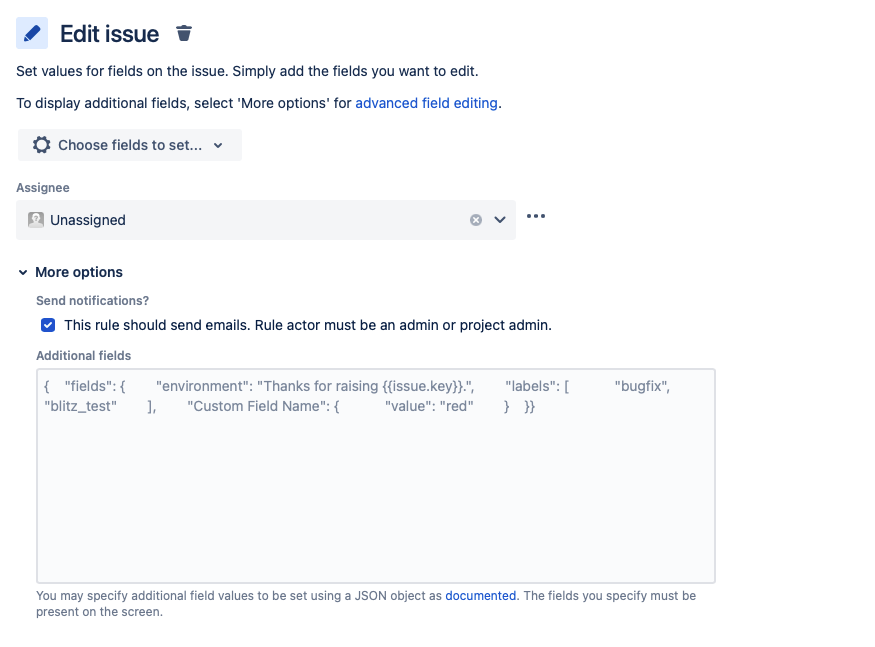Collapse the More options chevron
875x647 pixels.
23,272
